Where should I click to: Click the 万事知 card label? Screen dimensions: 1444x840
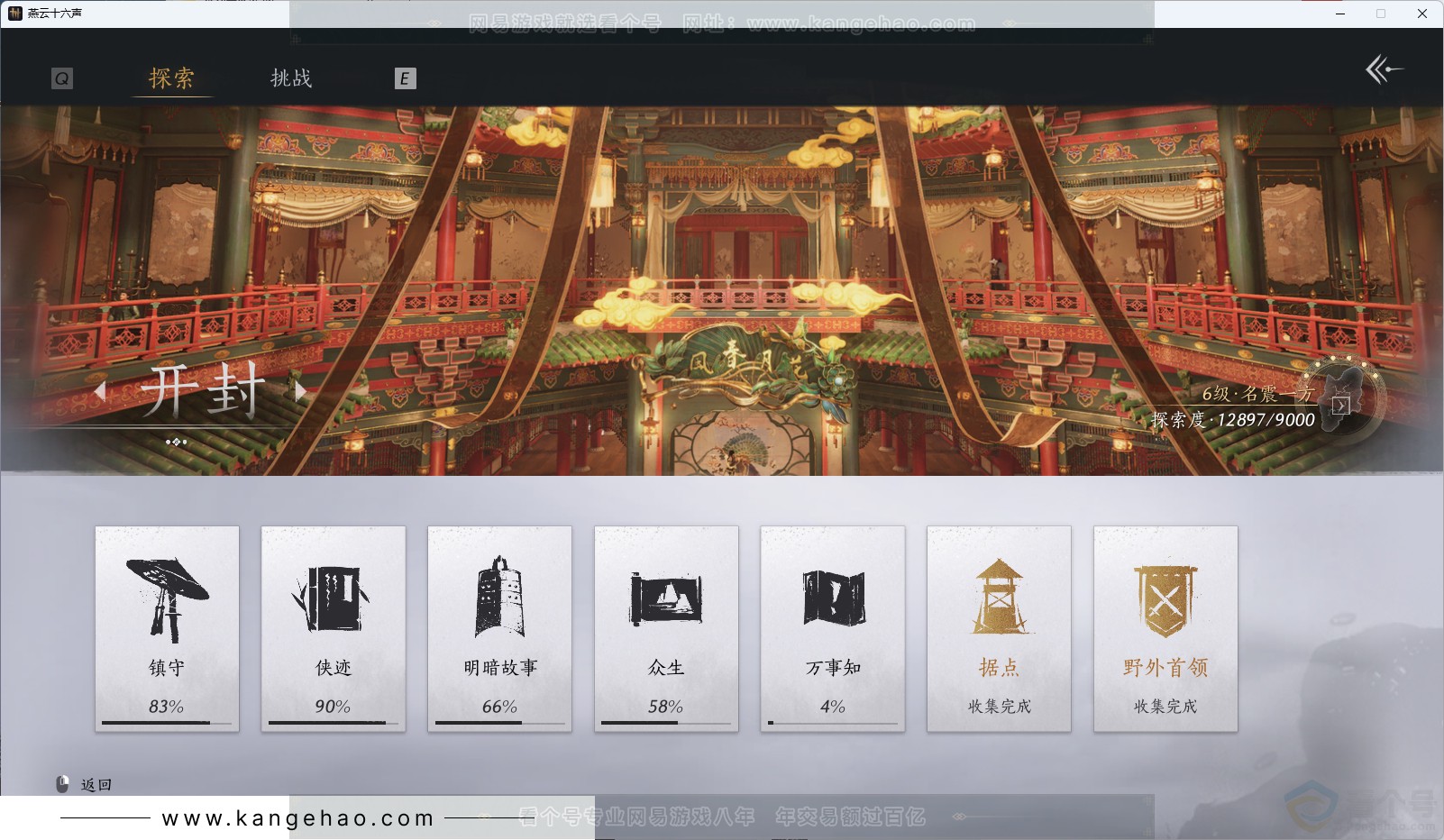click(x=833, y=668)
